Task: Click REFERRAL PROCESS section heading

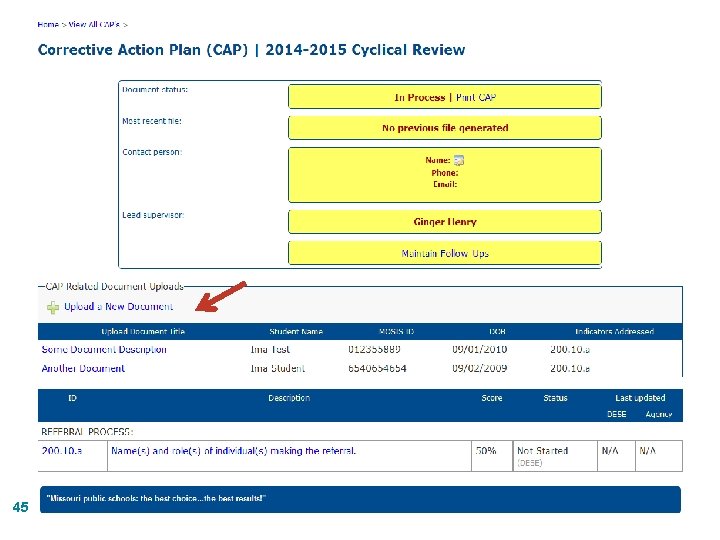Action: (87, 432)
